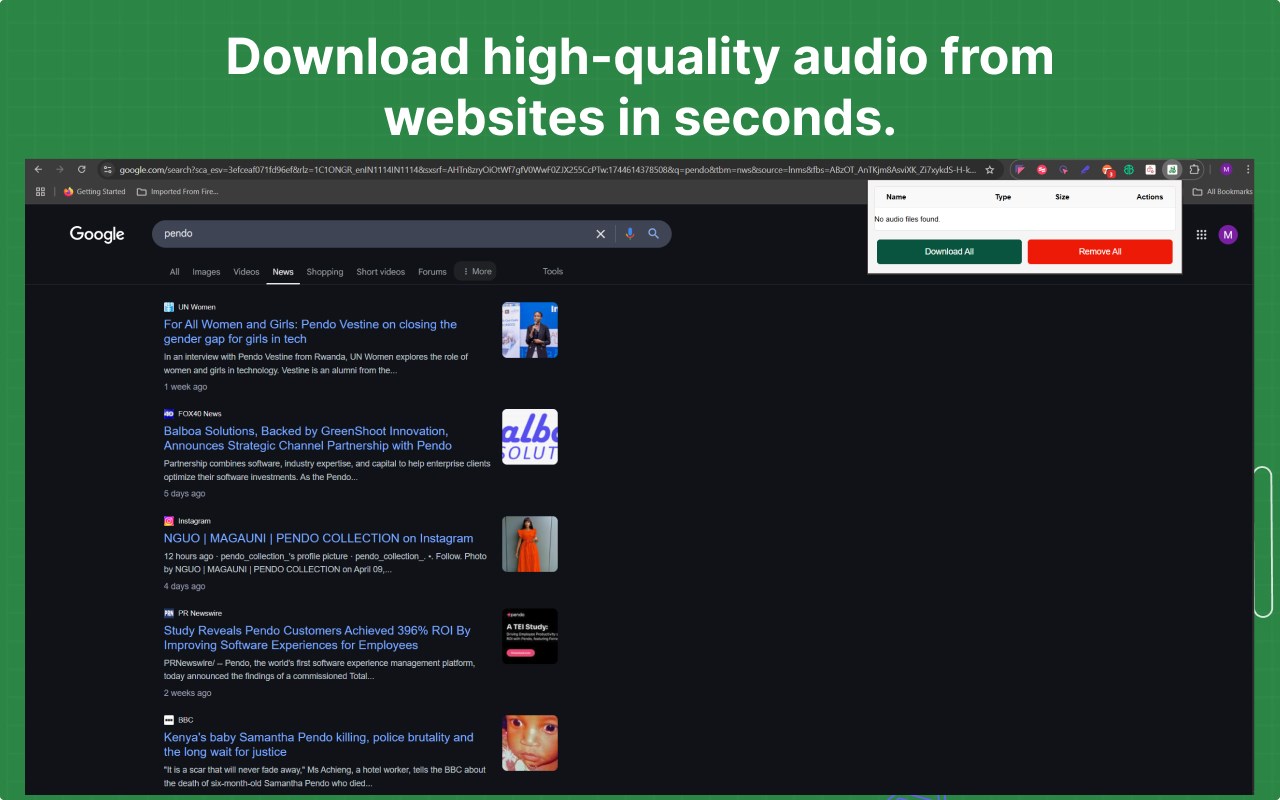Image resolution: width=1280 pixels, height=800 pixels.
Task: Click Download All button
Action: [x=949, y=252]
